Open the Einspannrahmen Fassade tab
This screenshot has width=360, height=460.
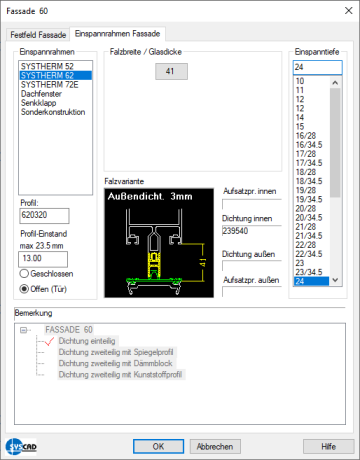coord(117,34)
